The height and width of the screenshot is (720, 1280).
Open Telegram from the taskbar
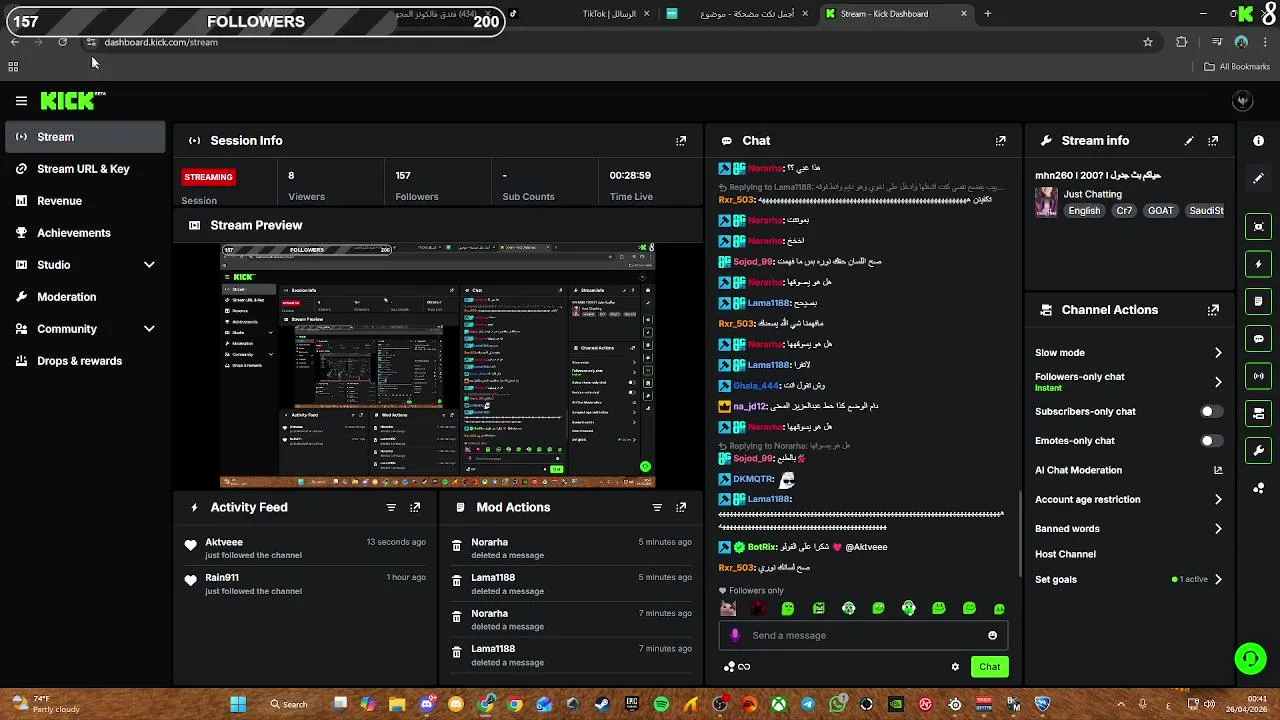pyautogui.click(x=808, y=704)
